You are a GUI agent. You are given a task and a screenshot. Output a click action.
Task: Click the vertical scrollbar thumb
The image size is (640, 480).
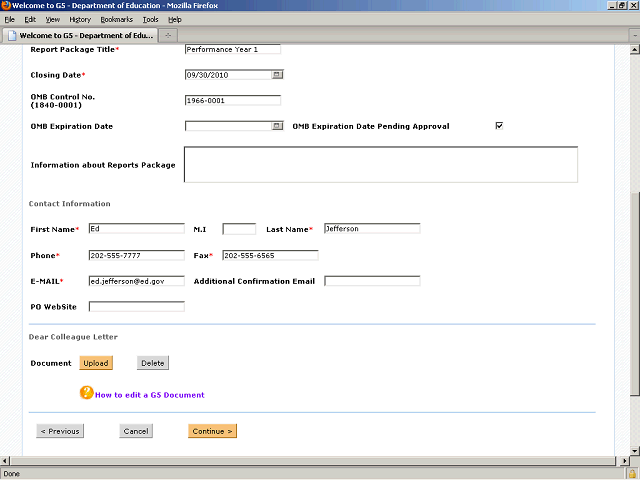tap(634, 294)
